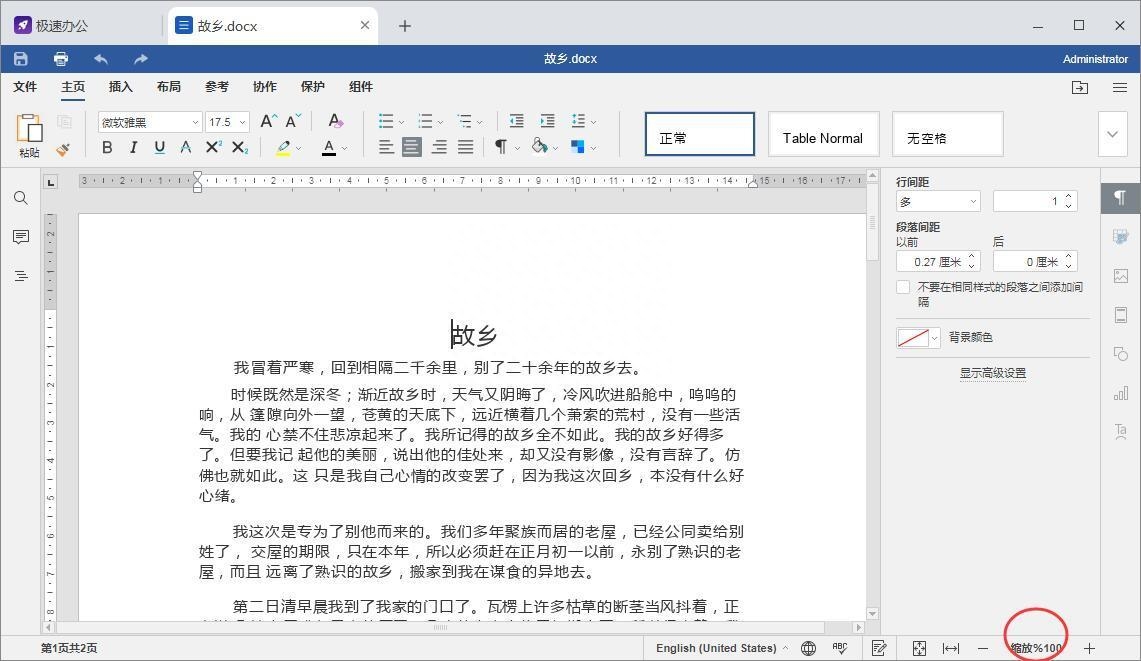Open the background color swatch picker

pyautogui.click(x=916, y=337)
